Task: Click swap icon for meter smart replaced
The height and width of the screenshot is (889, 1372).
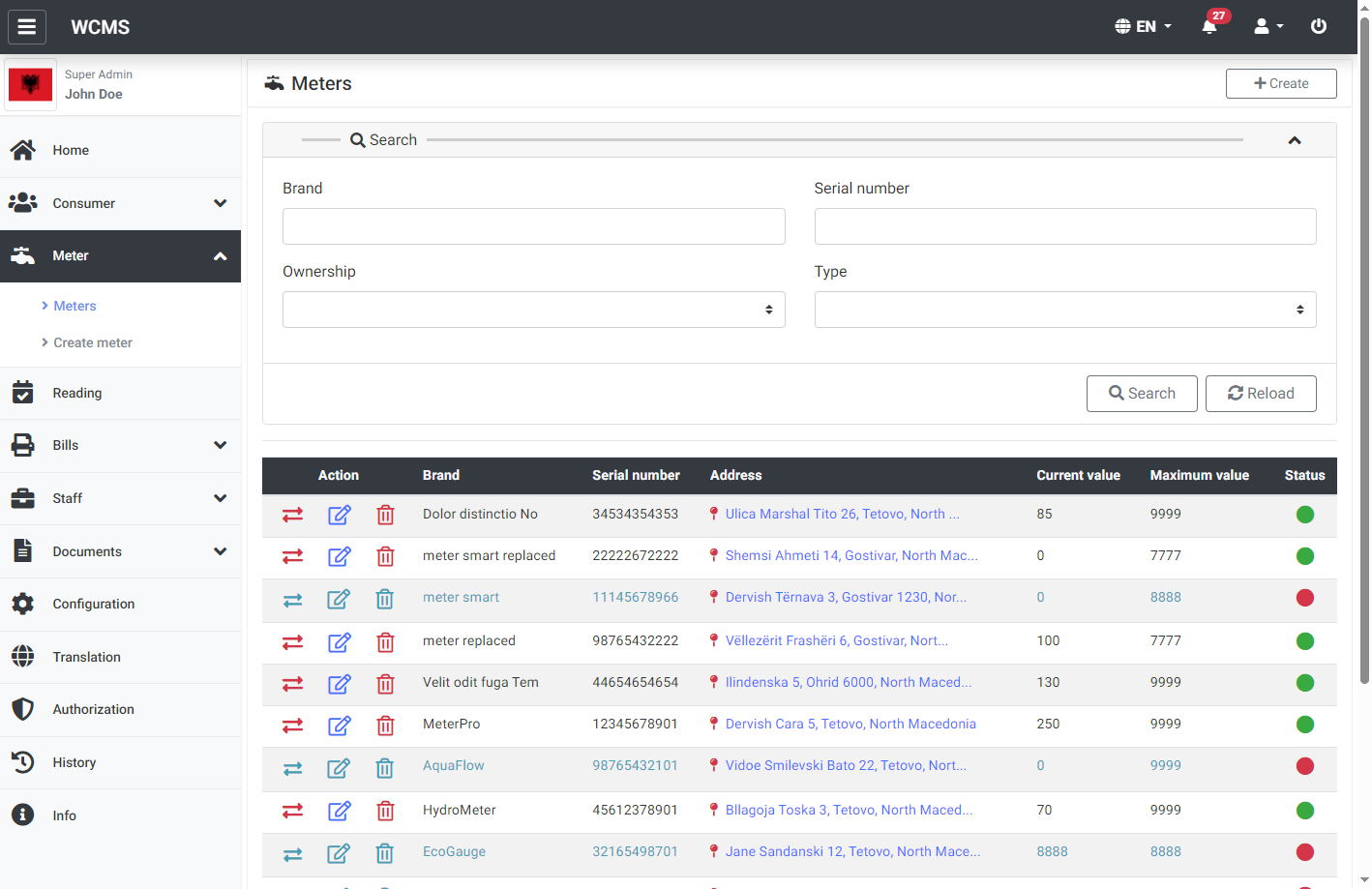Action: [292, 556]
